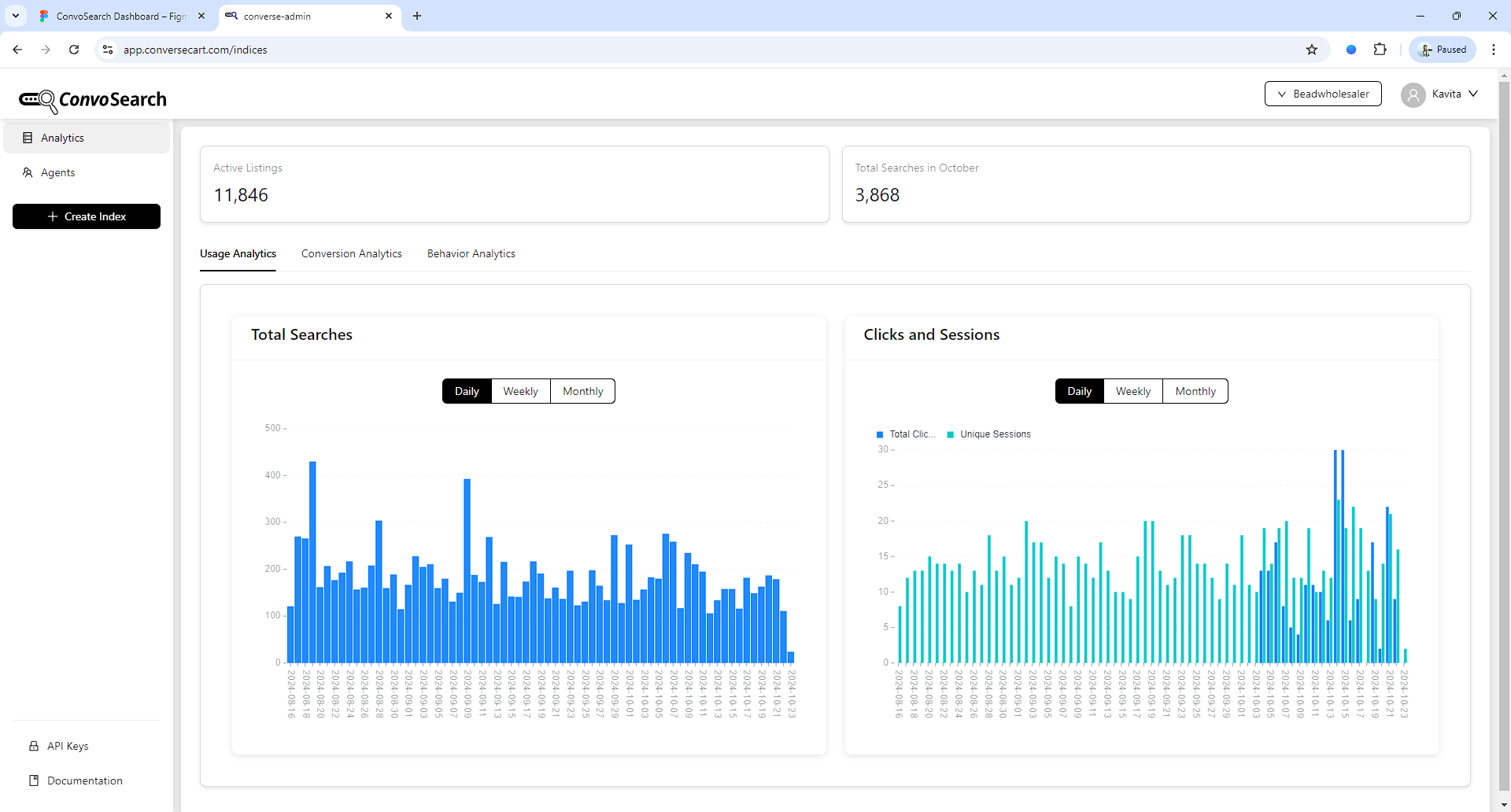The width and height of the screenshot is (1511, 812).
Task: Click the Paused profile button
Action: [x=1443, y=50]
